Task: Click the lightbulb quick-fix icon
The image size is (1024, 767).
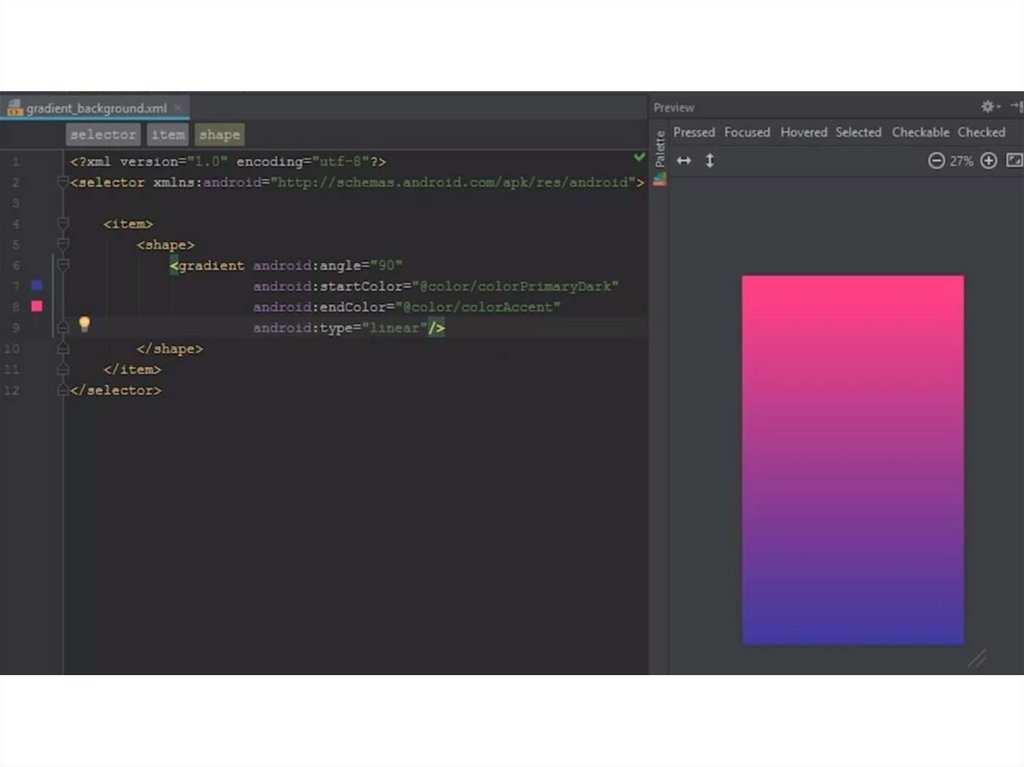Action: (84, 324)
